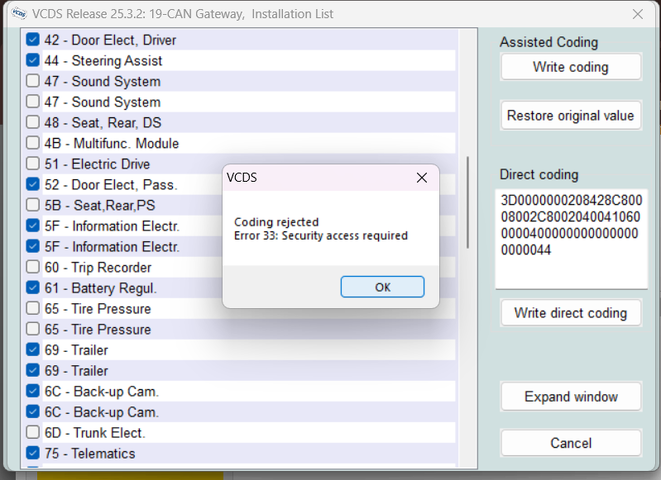Check the 4B - Multifunc. Module box
Viewport: 661px width, 480px height.
[x=33, y=143]
